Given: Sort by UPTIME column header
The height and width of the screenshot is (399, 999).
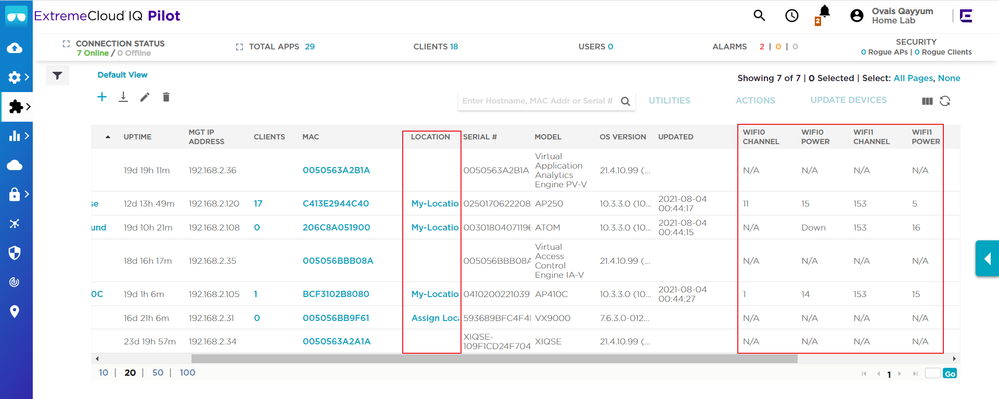Looking at the screenshot, I should [138, 137].
